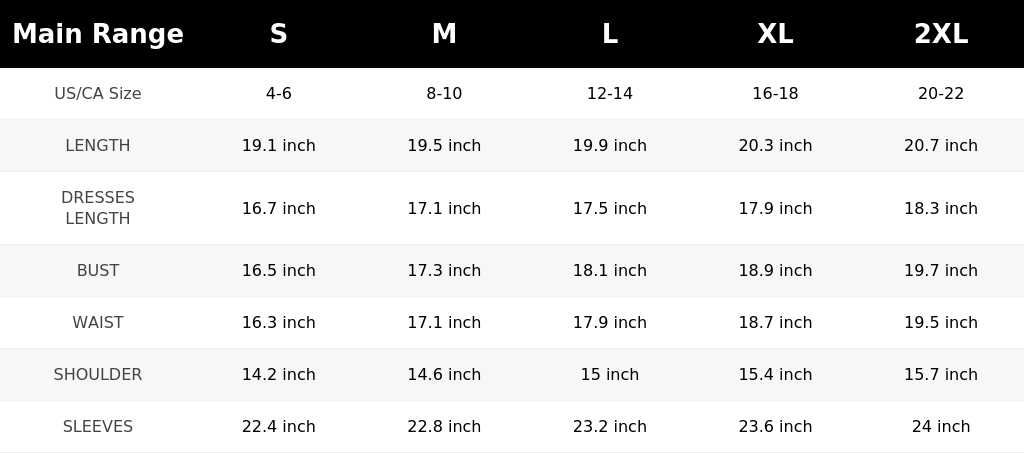Click the SLEEVES row label
This screenshot has width=1024, height=453.
[98, 426]
